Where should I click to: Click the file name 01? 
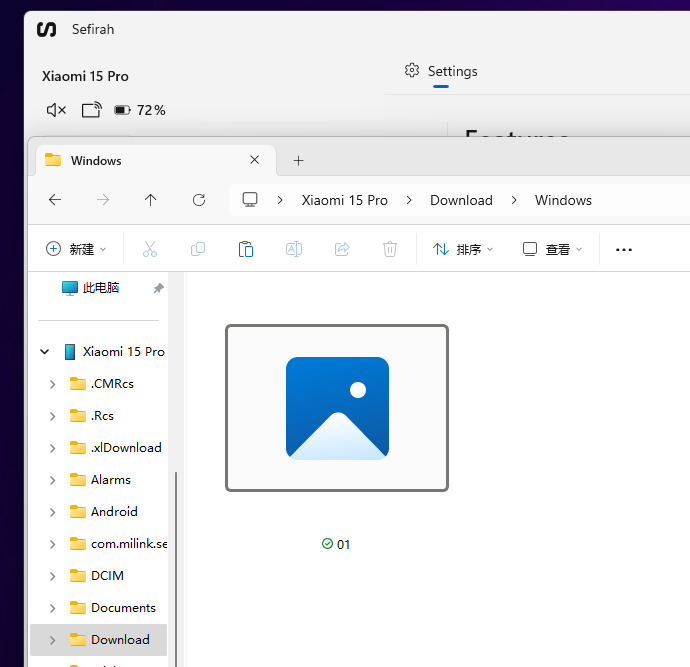point(343,545)
